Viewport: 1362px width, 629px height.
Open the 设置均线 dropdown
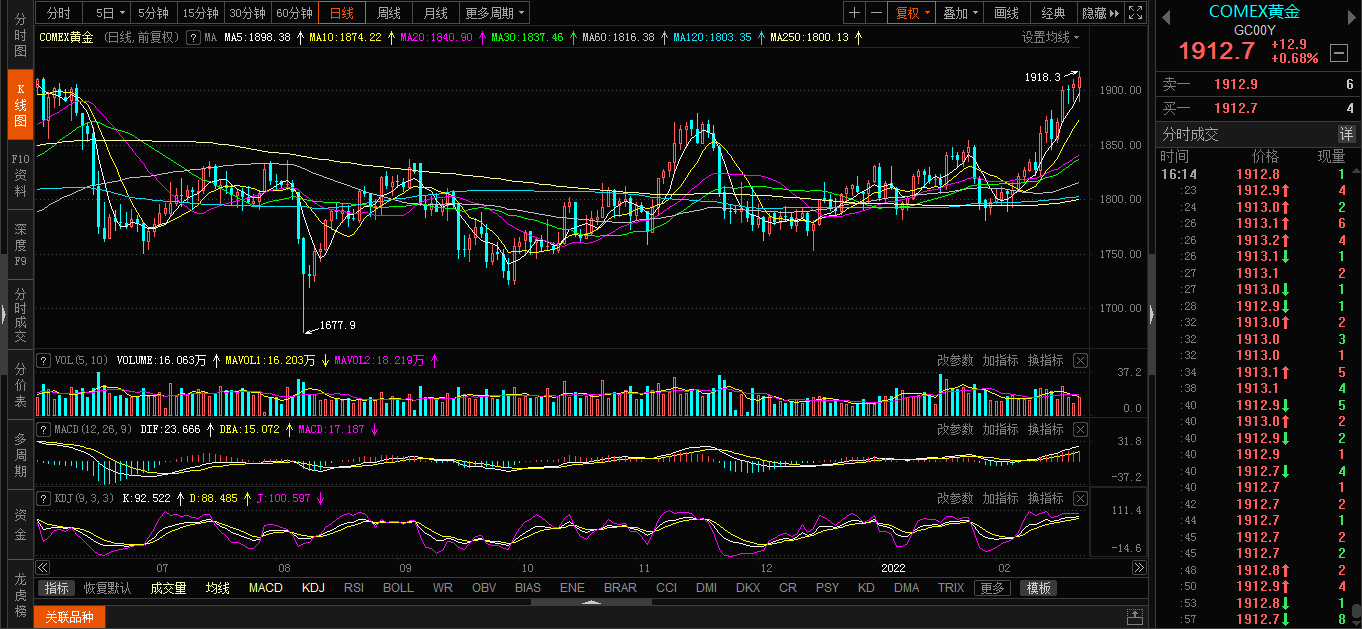click(x=1050, y=37)
